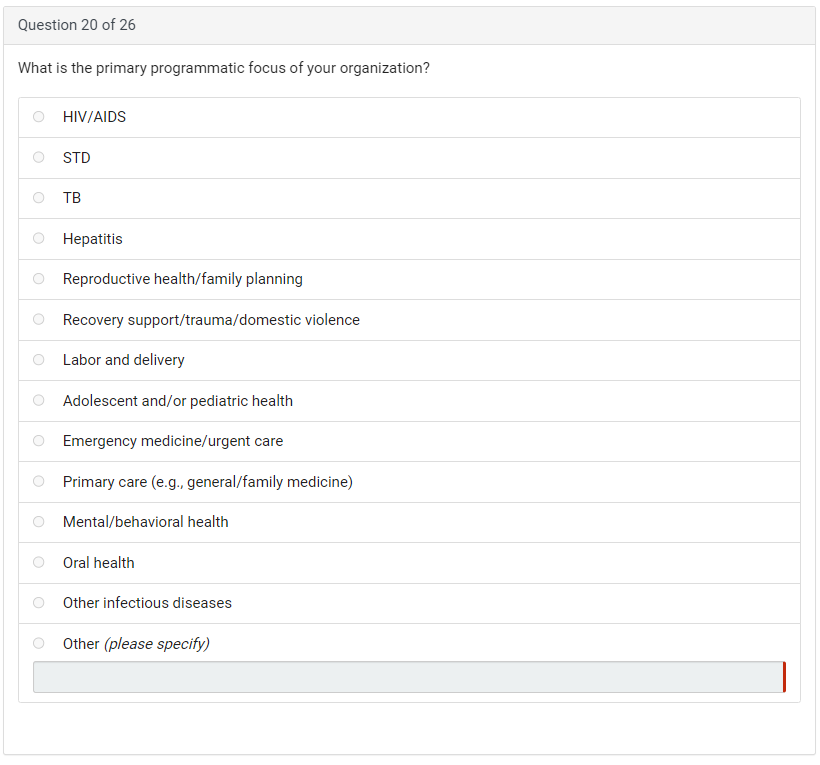Choose the STD option
The height and width of the screenshot is (765, 820).
(x=39, y=157)
